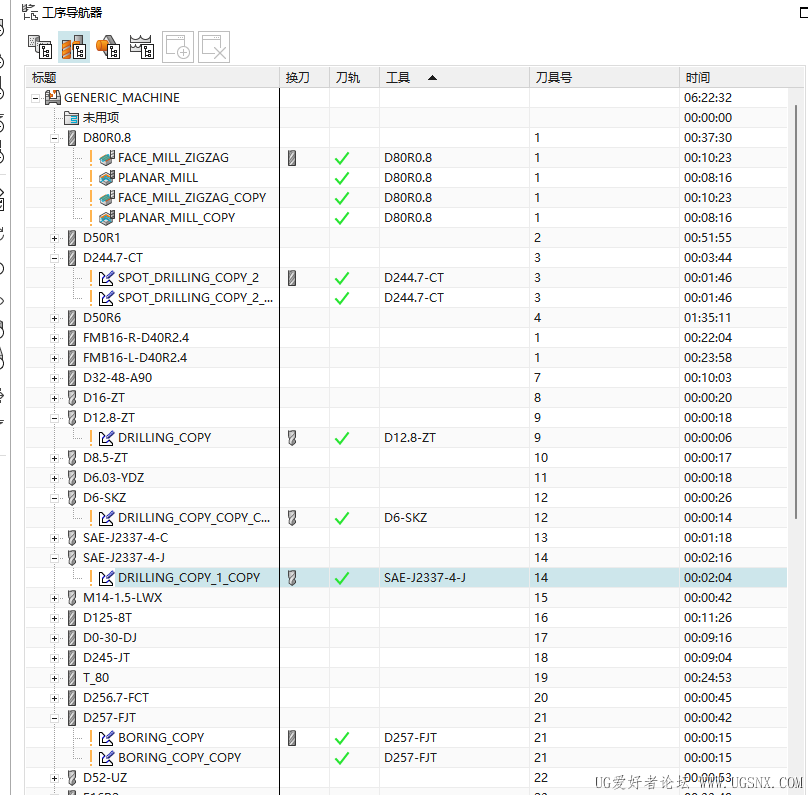
Task: Click the vertical scrollbar of navigator
Action: [x=797, y=300]
